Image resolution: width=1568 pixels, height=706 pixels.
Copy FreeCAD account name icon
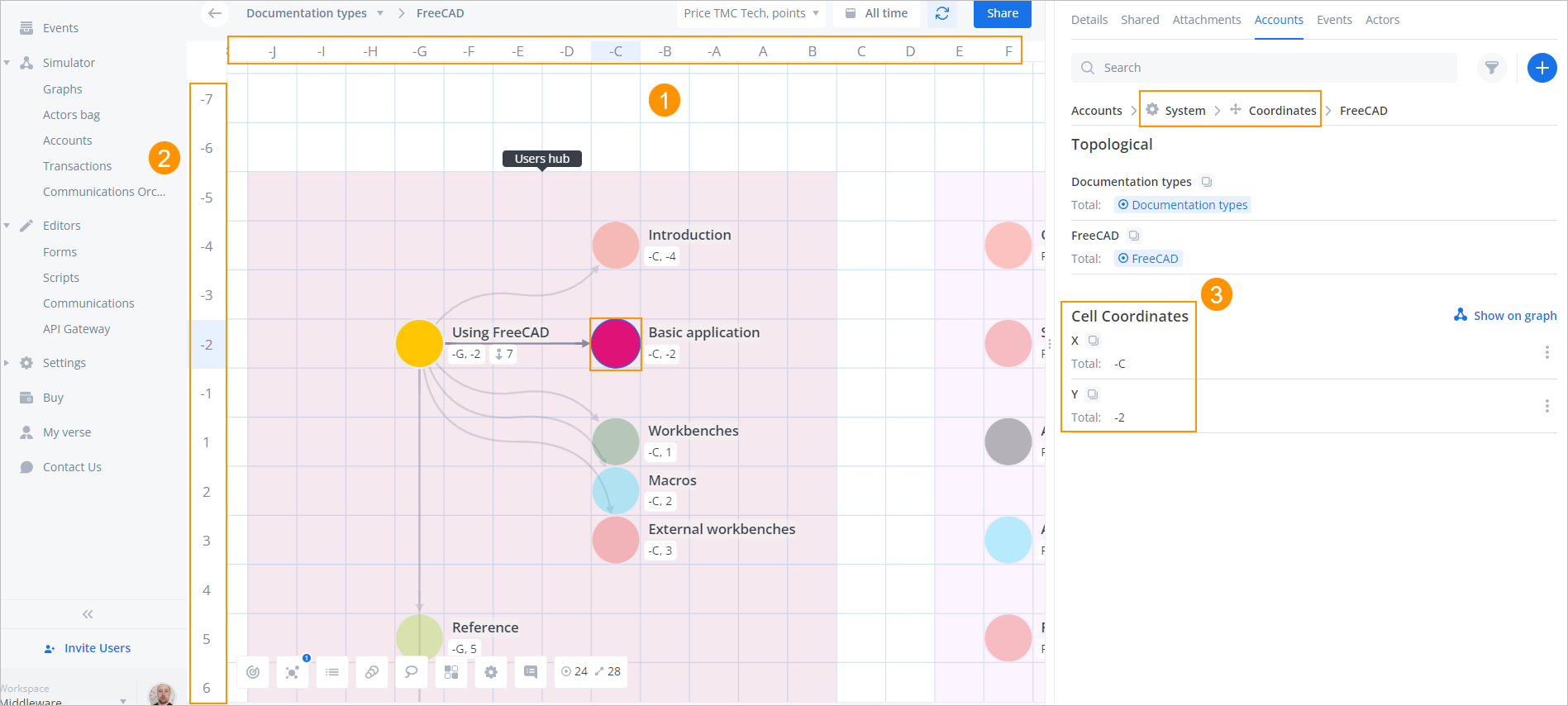[1134, 236]
